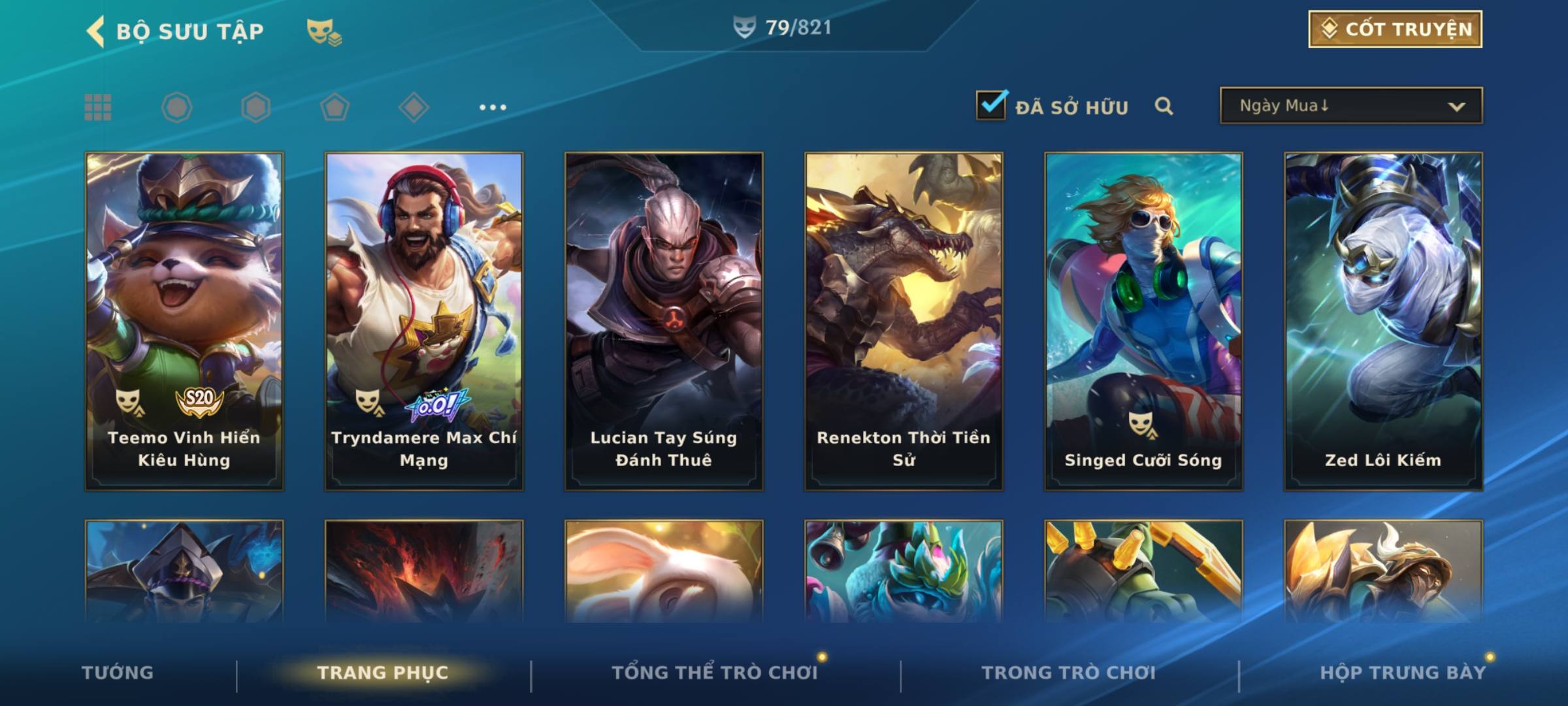1568x706 pixels.
Task: Open the Trong Trò Chơi tab
Action: click(x=1069, y=672)
